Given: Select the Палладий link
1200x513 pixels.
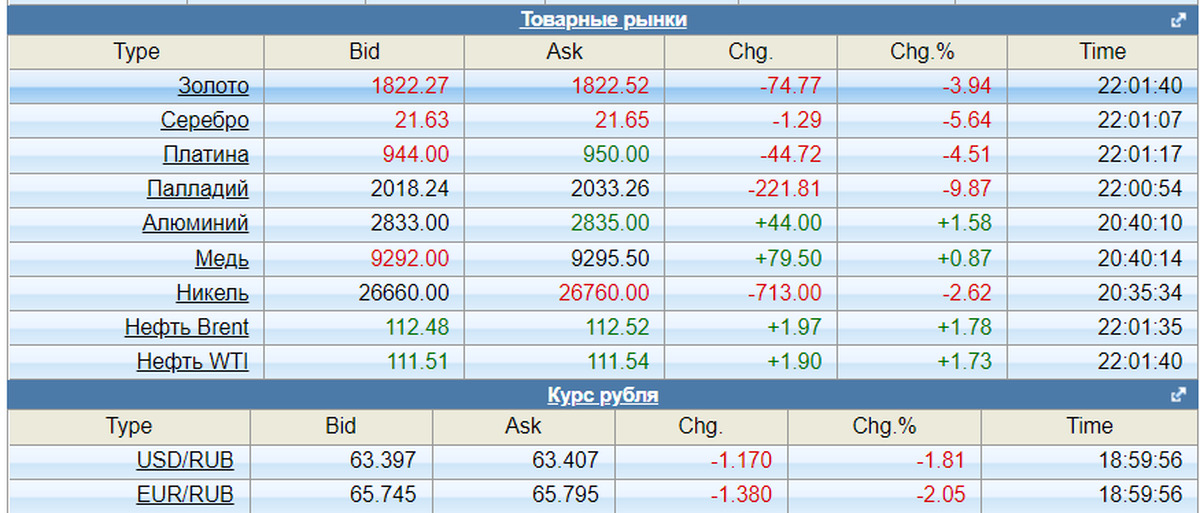Looking at the screenshot, I should click(198, 189).
